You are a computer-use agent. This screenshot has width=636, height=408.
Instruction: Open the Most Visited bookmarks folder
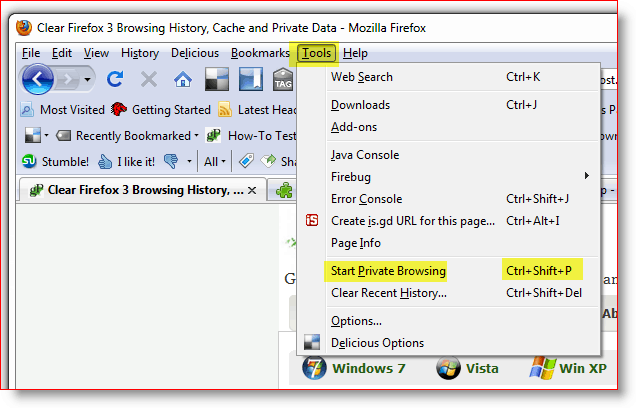(63, 110)
